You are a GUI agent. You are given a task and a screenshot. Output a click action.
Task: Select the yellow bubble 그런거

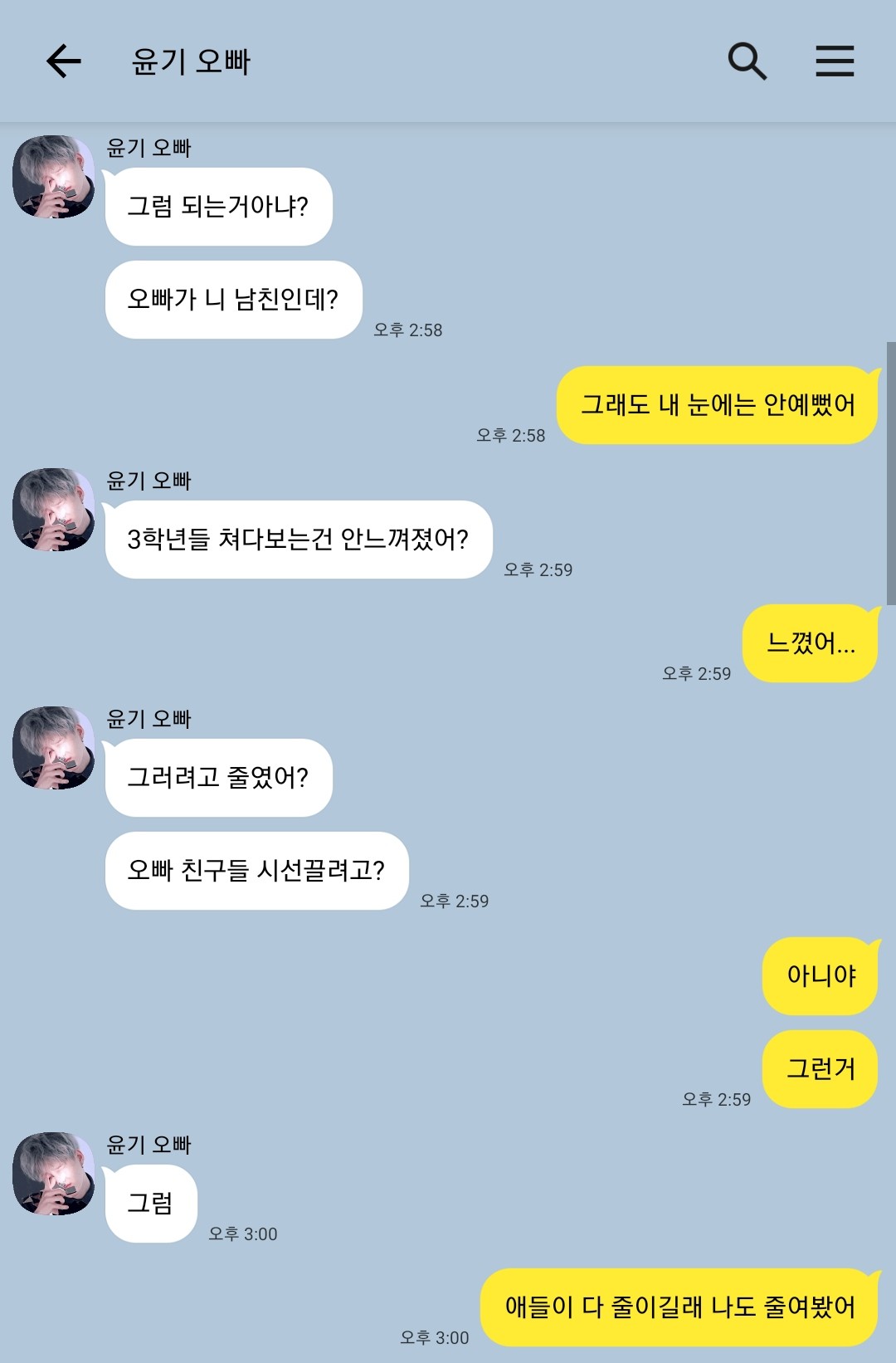(x=821, y=1069)
